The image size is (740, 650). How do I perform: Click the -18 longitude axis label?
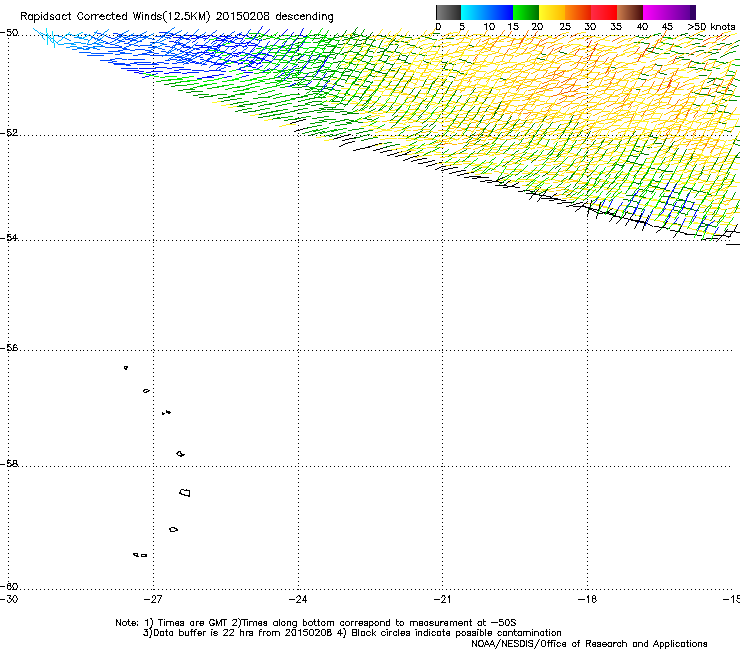click(x=587, y=599)
